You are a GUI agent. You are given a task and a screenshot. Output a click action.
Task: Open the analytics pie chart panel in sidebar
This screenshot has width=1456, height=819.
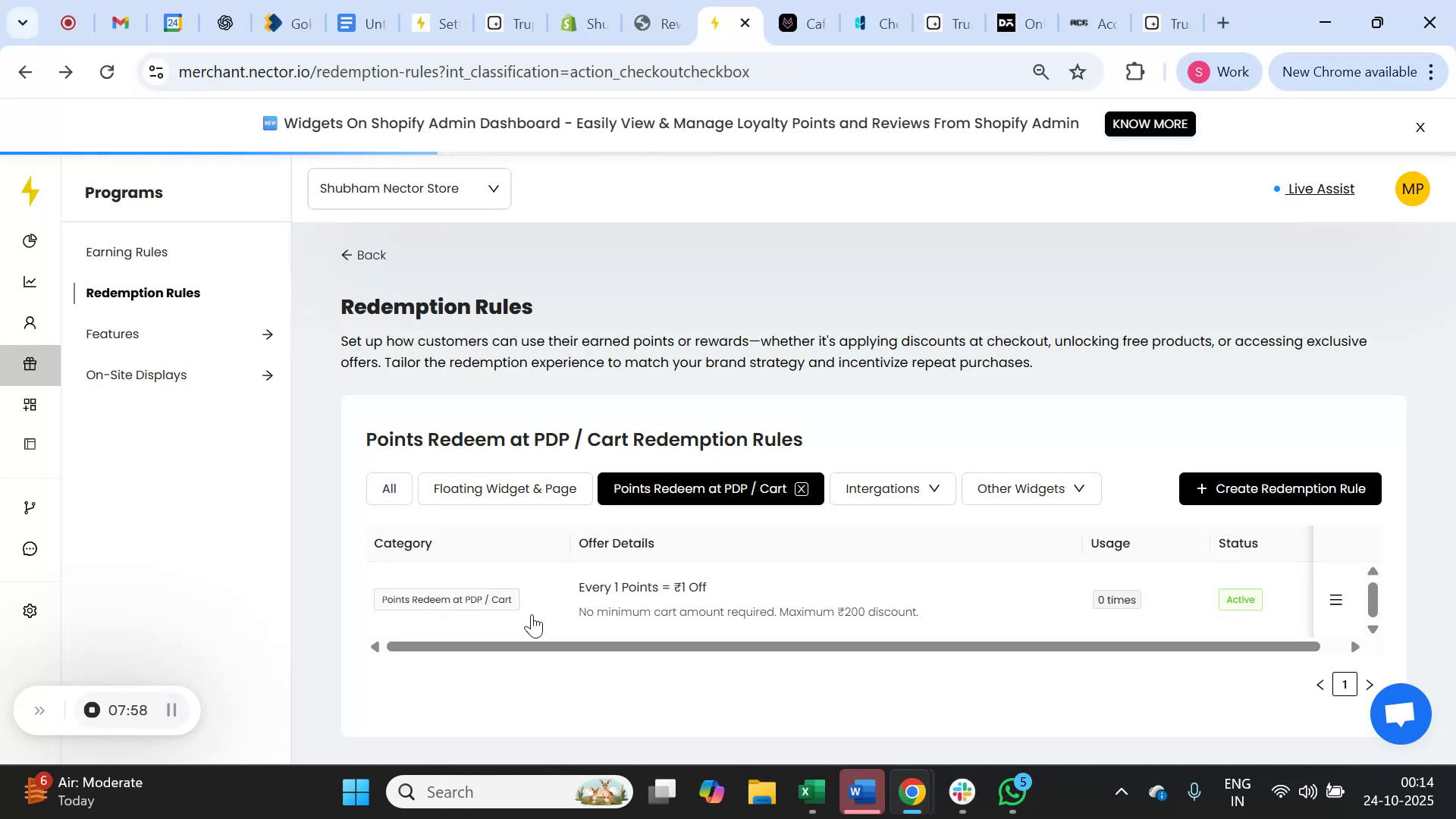click(x=30, y=240)
